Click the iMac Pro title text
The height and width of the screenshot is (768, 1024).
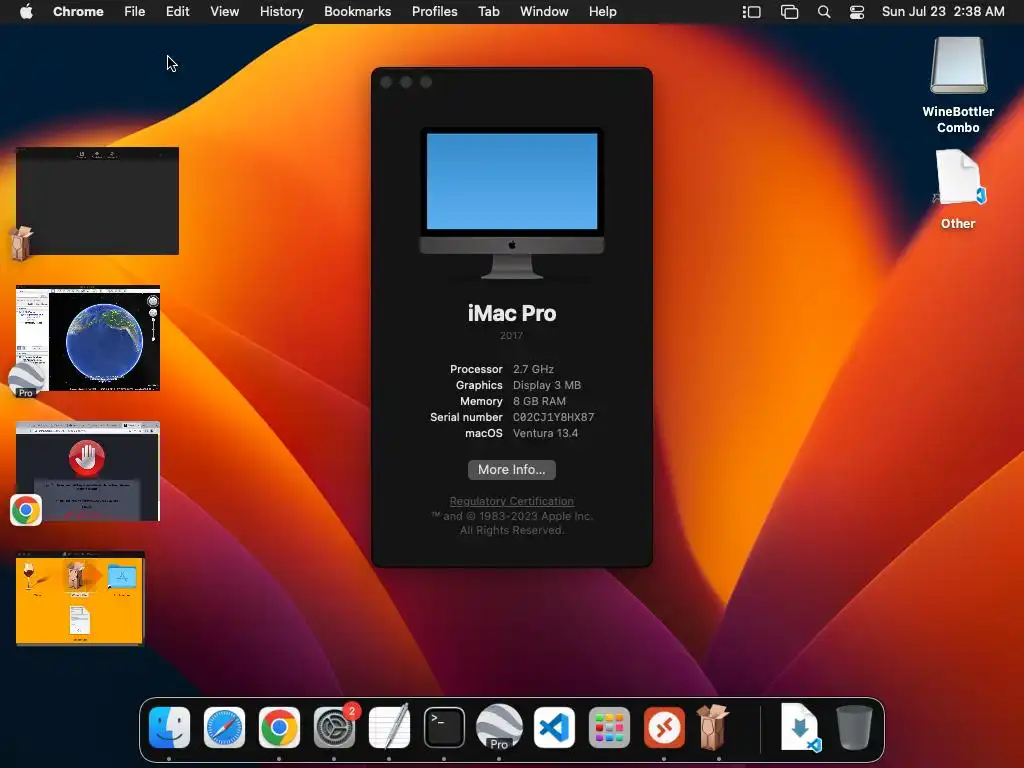(x=511, y=313)
